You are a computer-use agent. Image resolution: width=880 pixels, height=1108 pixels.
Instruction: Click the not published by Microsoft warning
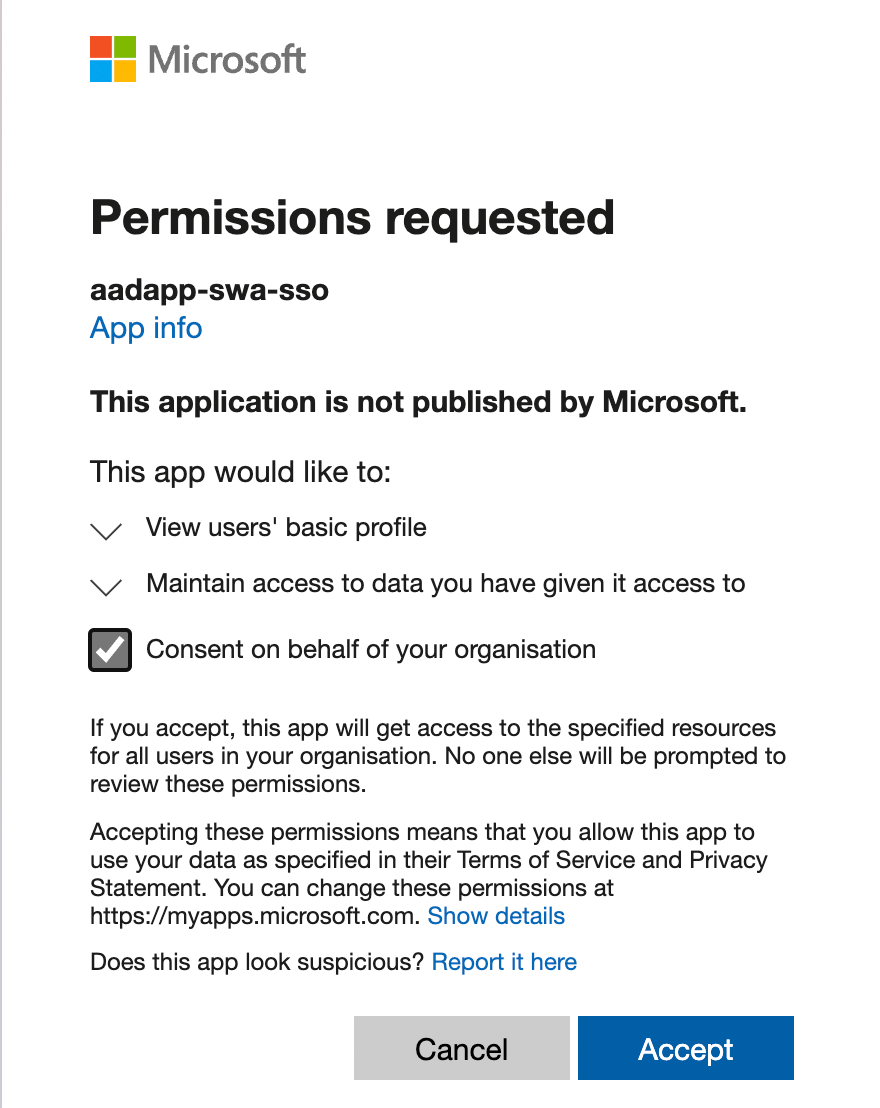[418, 401]
